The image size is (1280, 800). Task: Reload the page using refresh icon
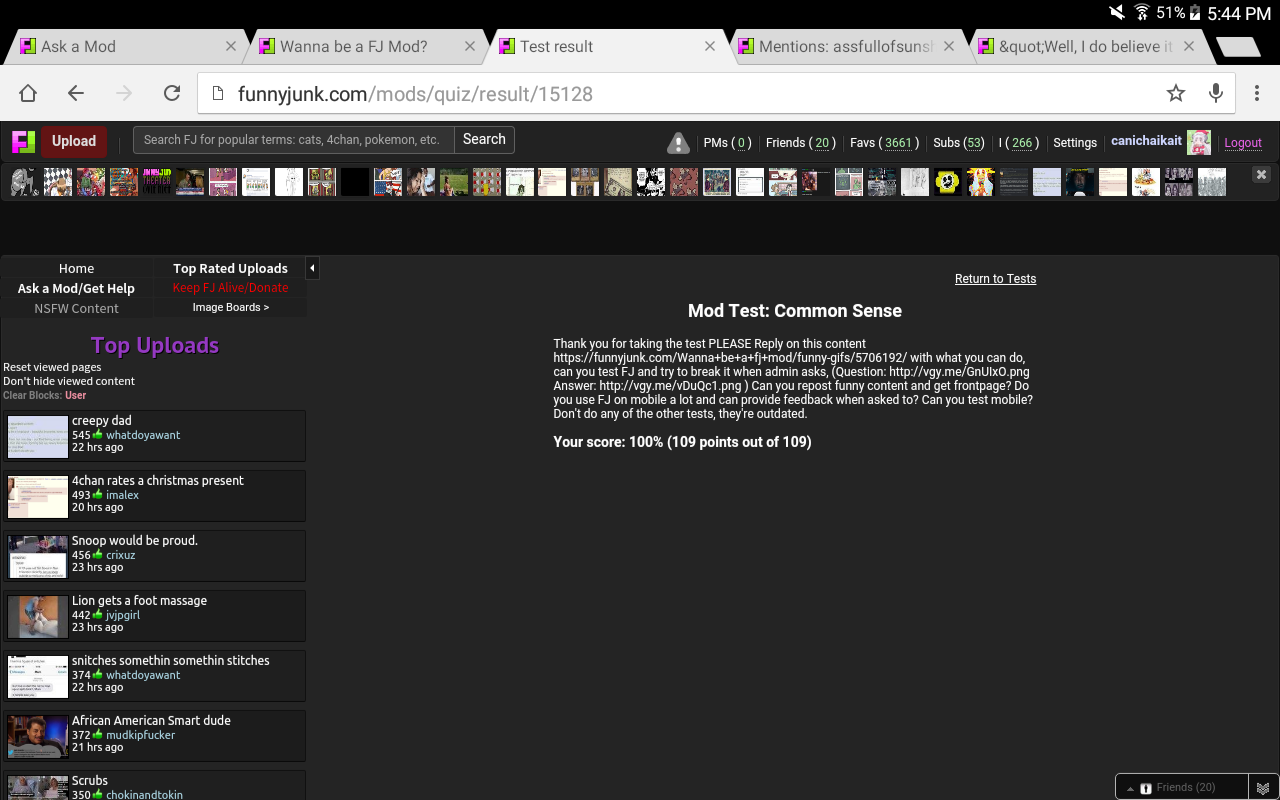[x=172, y=93]
